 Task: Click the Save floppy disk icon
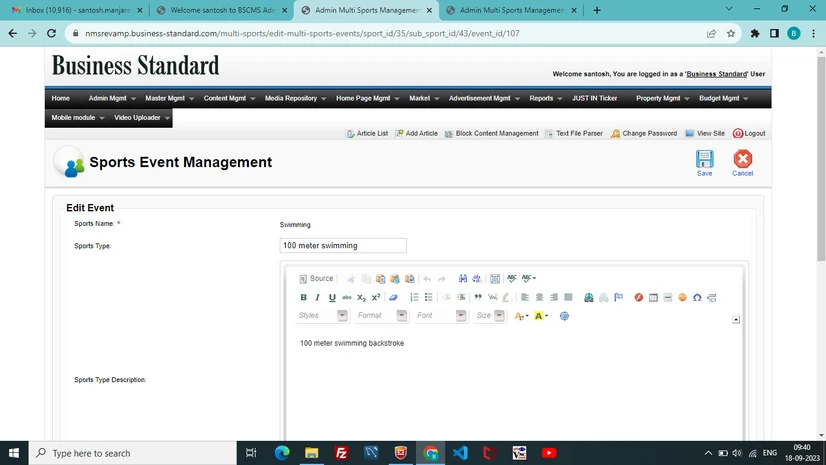coord(705,160)
